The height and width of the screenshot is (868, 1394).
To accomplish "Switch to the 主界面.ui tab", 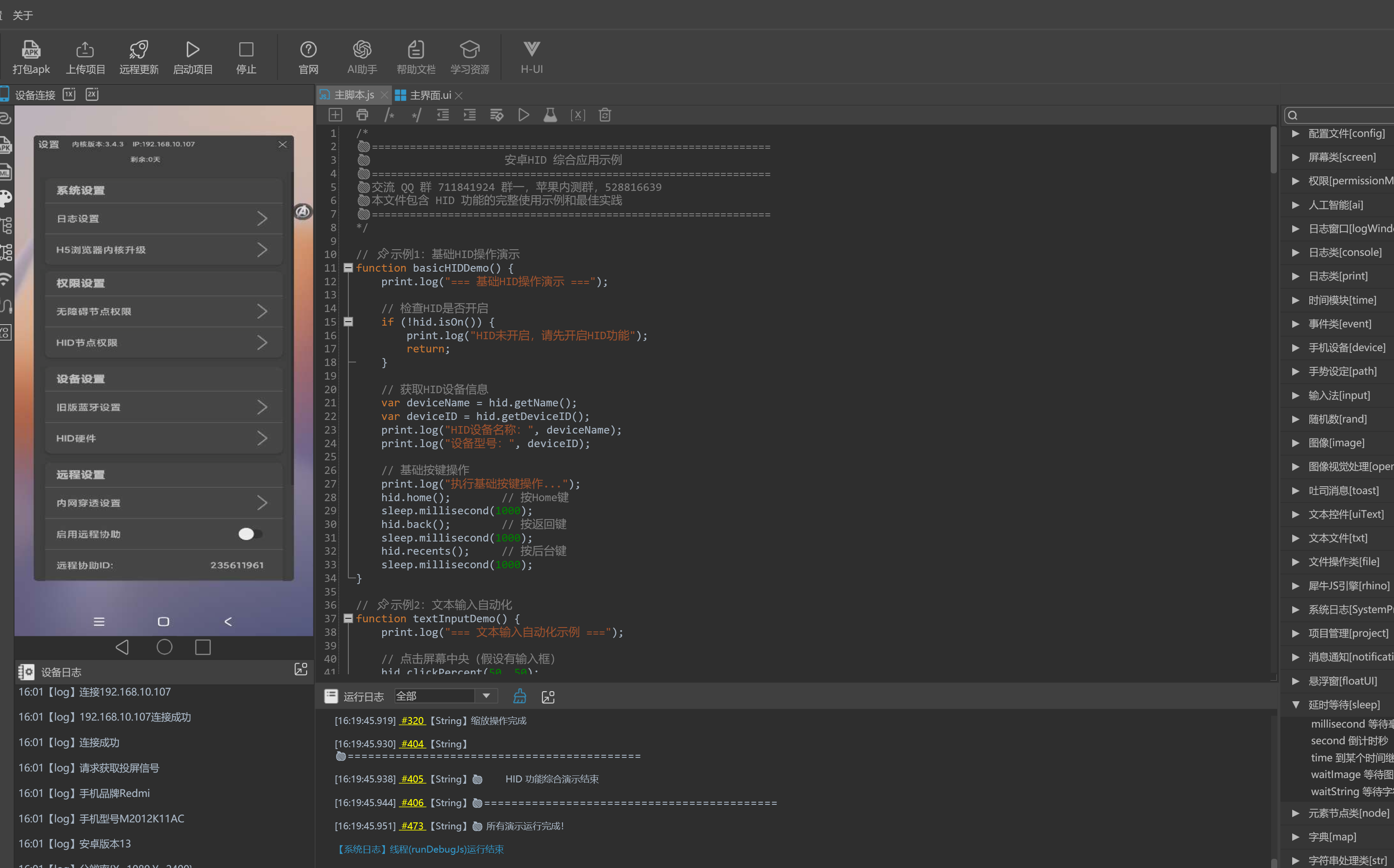I will point(430,95).
